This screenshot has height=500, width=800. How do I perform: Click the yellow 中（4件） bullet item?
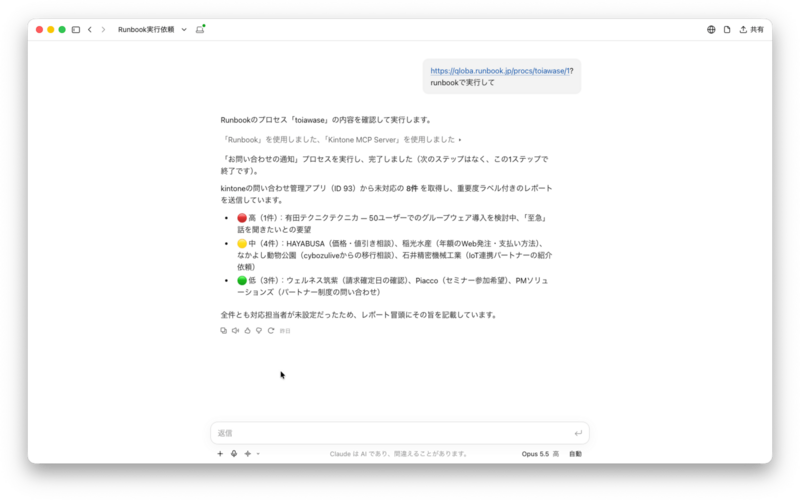click(394, 255)
